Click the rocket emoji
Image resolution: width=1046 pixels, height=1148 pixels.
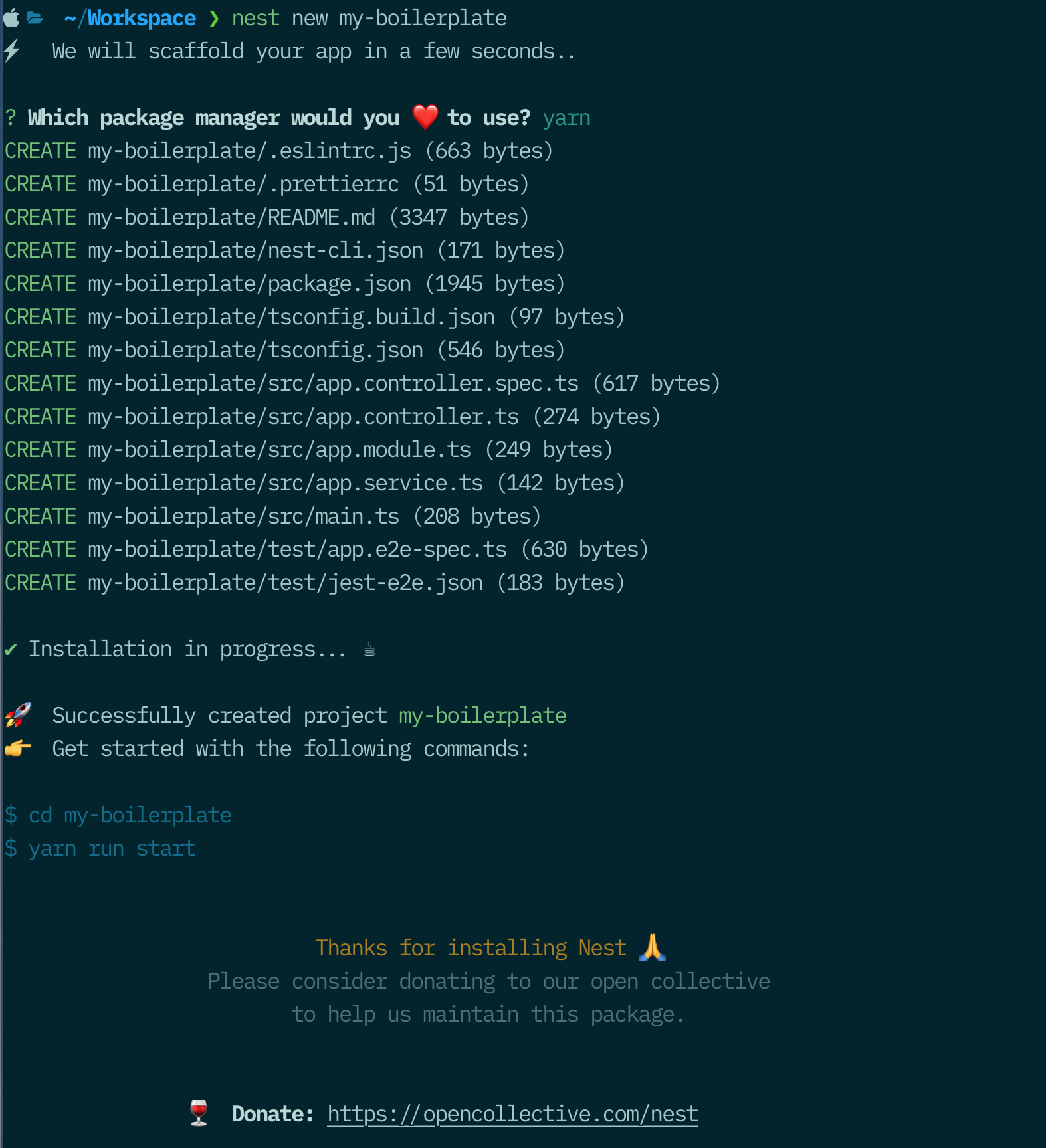tap(18, 715)
